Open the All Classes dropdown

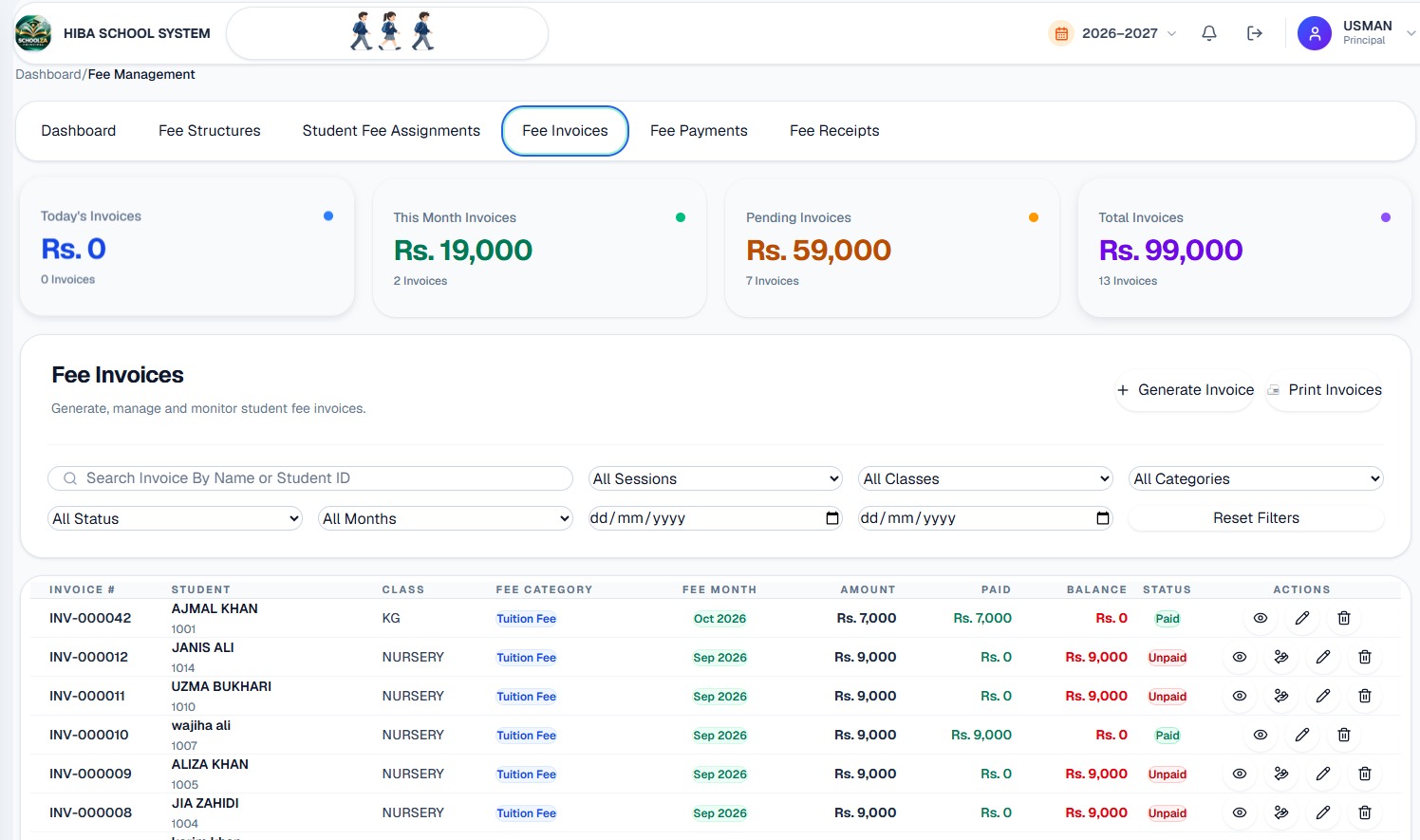point(985,478)
